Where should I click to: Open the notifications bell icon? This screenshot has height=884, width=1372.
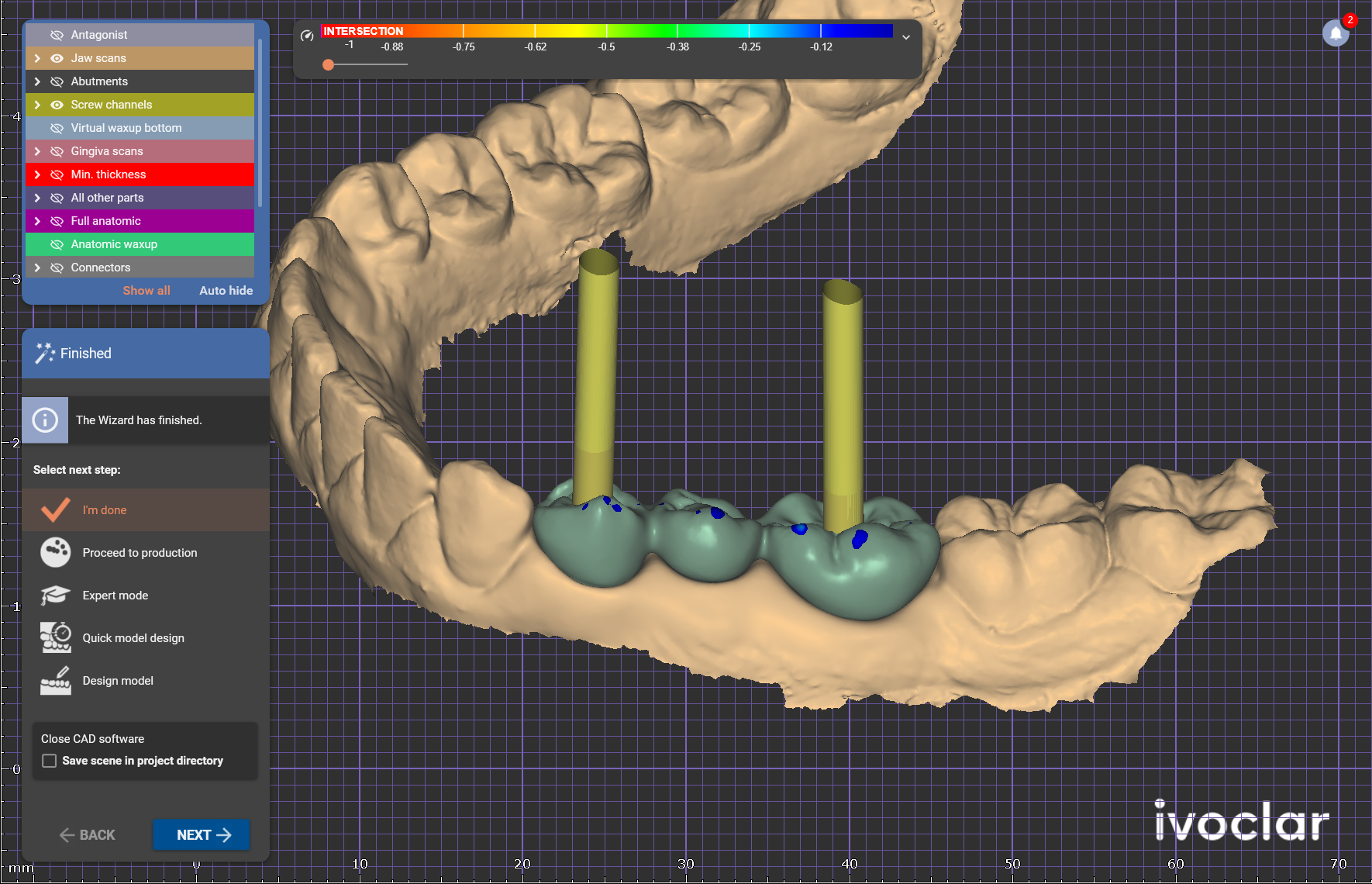[1336, 33]
